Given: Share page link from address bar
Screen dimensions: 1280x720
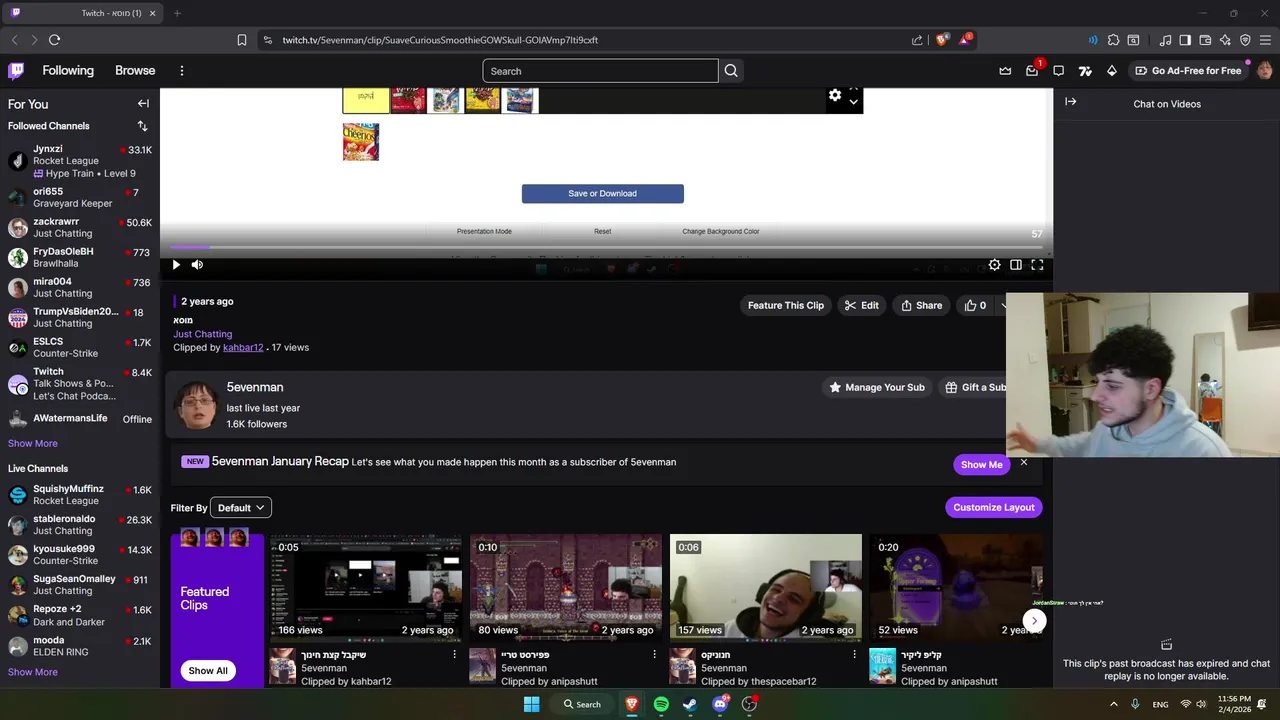Looking at the screenshot, I should (x=917, y=40).
